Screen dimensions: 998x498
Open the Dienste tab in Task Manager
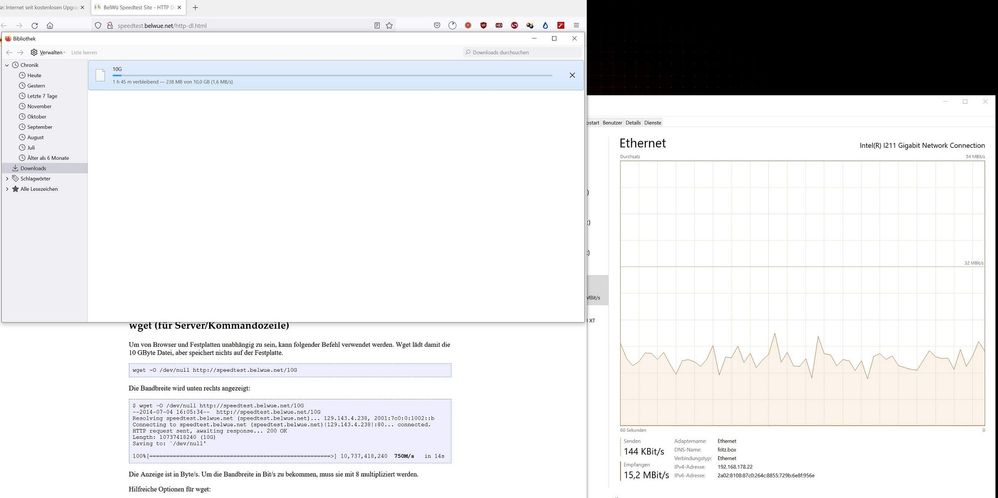point(653,122)
